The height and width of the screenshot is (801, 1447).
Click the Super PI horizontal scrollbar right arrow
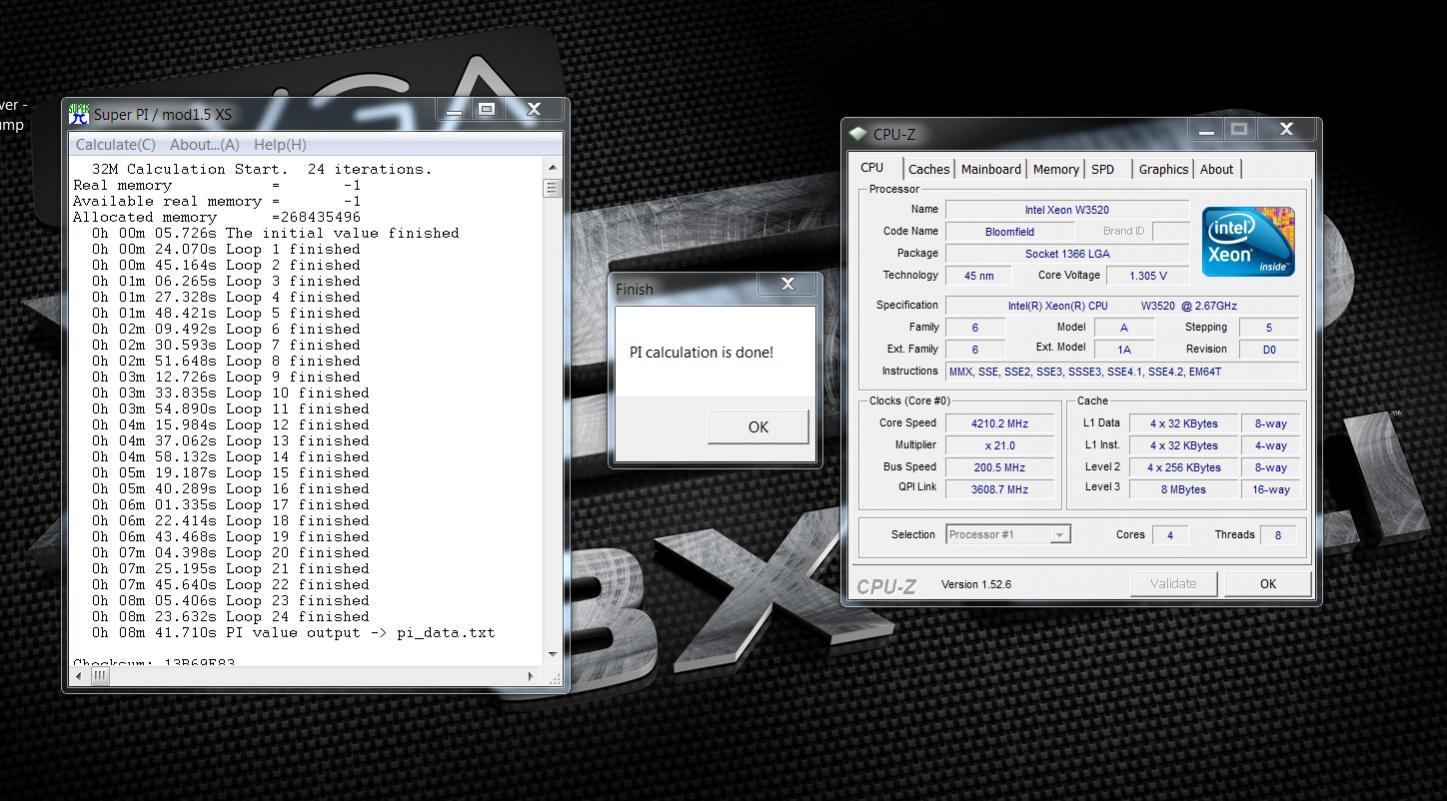[531, 676]
